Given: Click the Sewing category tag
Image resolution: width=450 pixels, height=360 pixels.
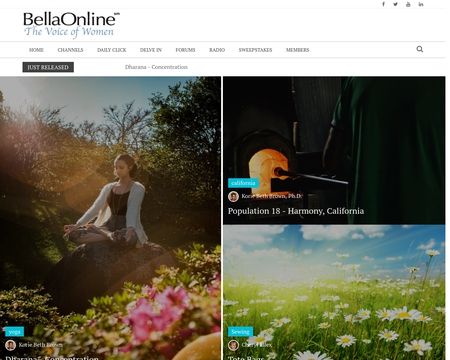Looking at the screenshot, I should coord(241,332).
